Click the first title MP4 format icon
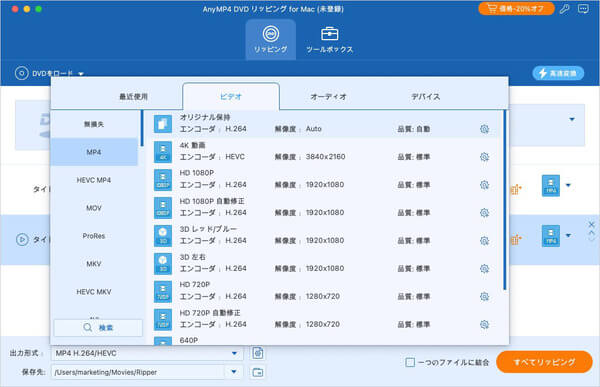Viewport: 600px width, 387px height. point(551,186)
